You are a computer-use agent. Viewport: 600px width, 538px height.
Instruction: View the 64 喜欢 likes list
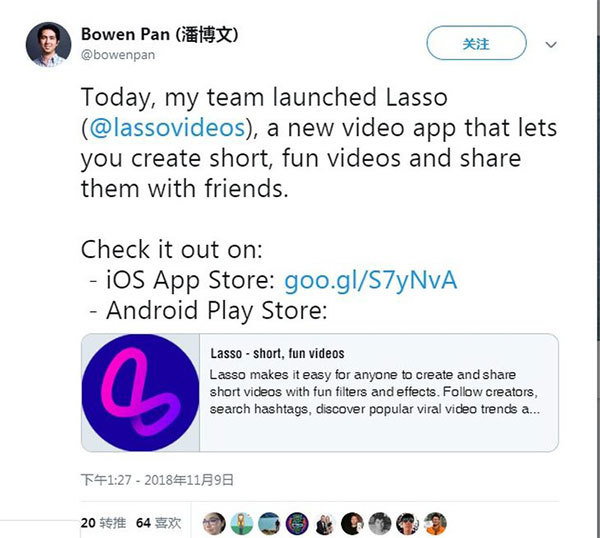[158, 523]
